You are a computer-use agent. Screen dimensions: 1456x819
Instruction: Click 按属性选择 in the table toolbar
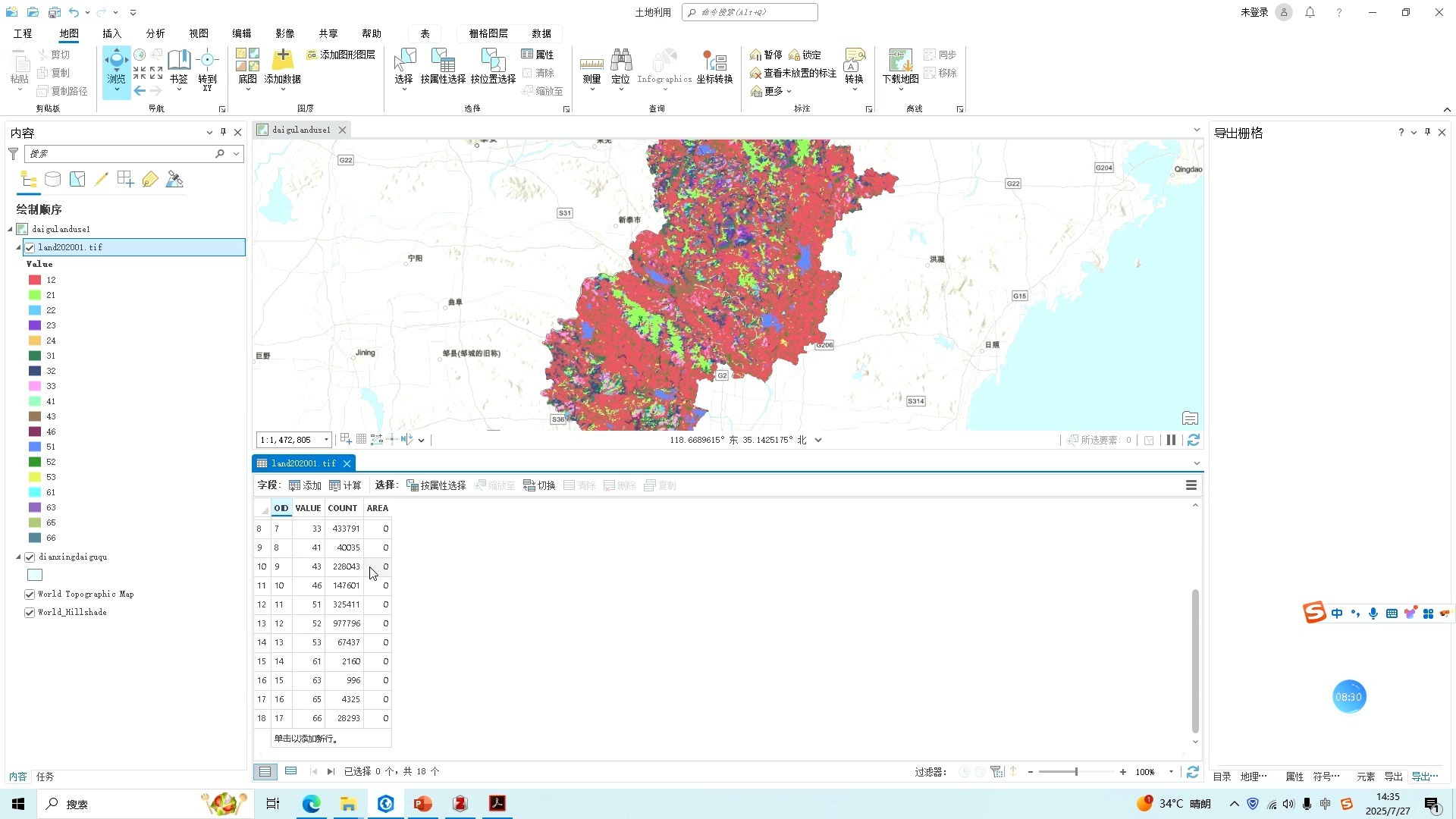[436, 485]
